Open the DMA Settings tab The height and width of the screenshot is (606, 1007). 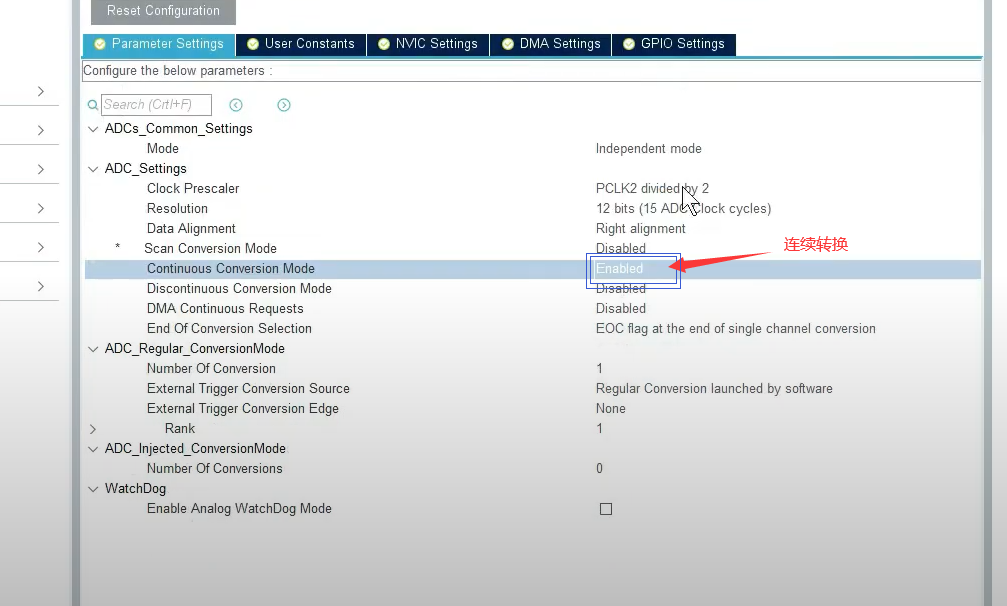click(550, 44)
